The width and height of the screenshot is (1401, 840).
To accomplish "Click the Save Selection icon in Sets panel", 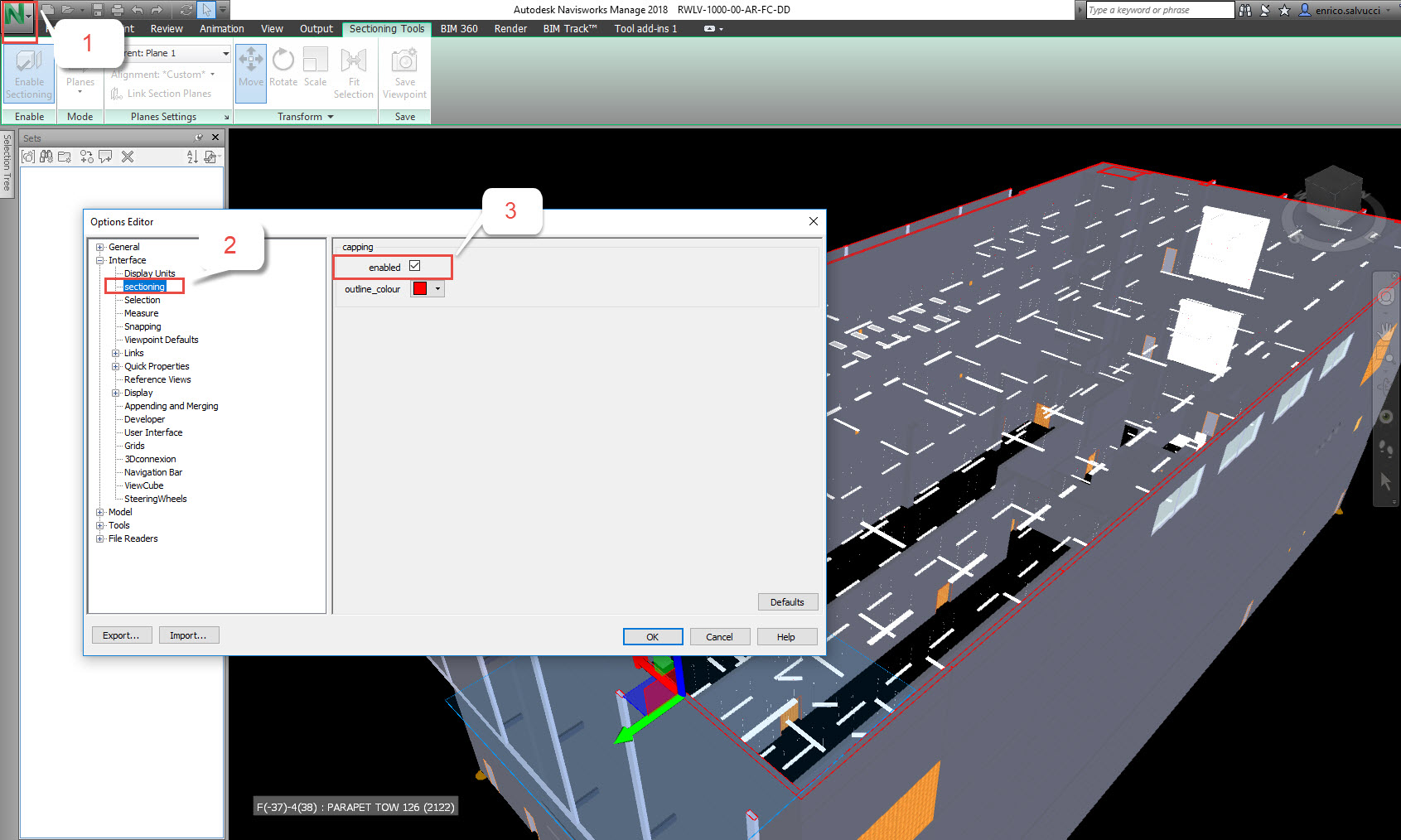I will pyautogui.click(x=28, y=157).
